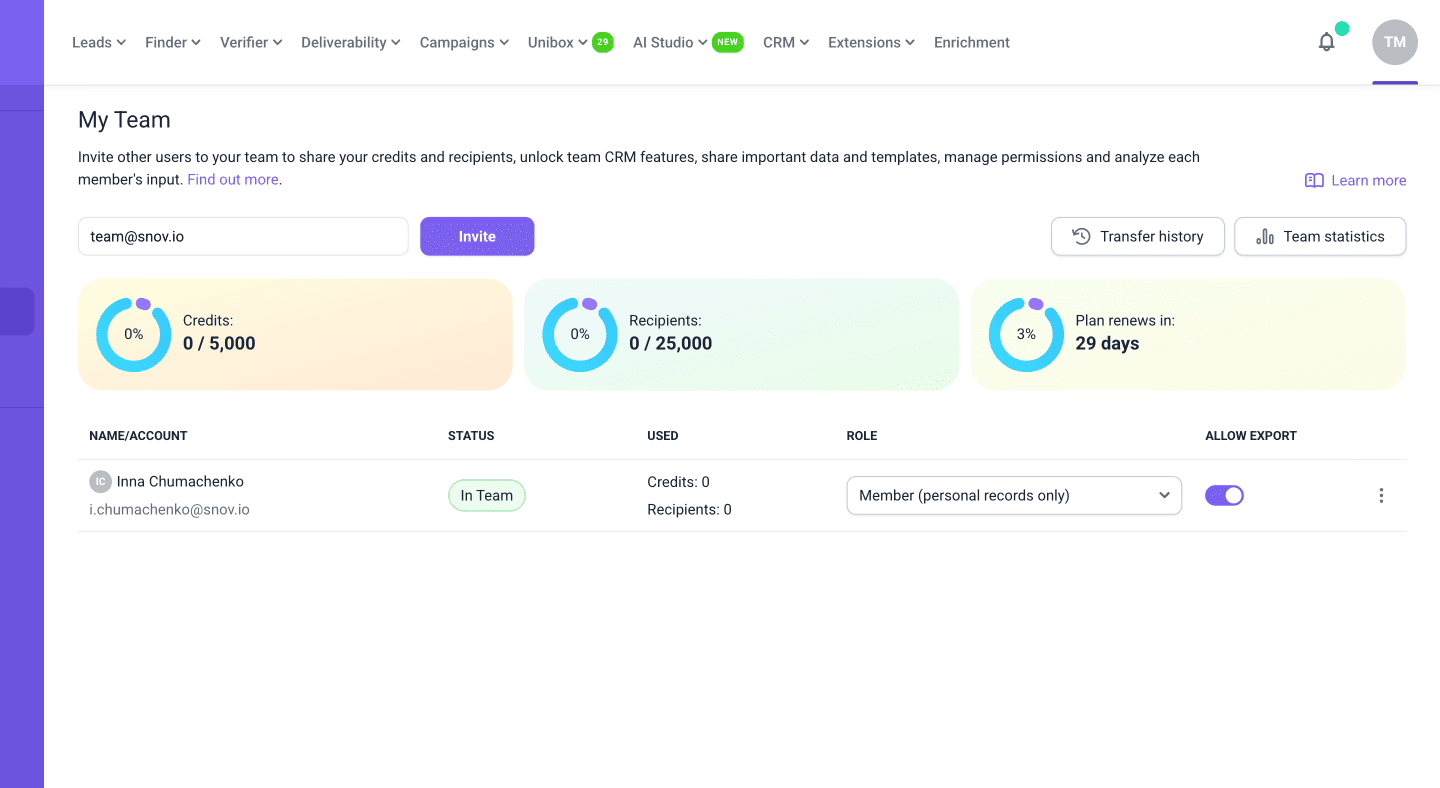
Task: Disable the Allow Export toggle
Action: [x=1224, y=495]
